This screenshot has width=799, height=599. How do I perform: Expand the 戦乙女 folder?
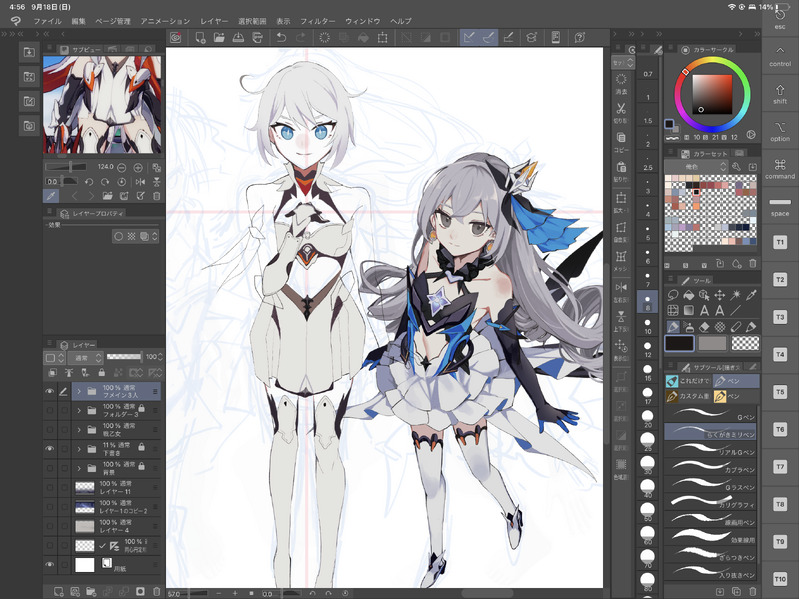79,430
